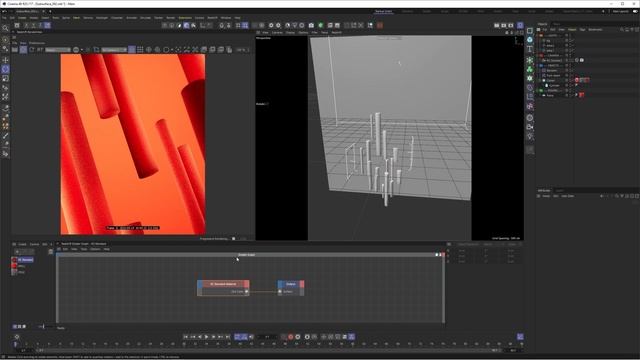Click the material preview size slider
Screen dimensions: 640x360
[x=44, y=327]
